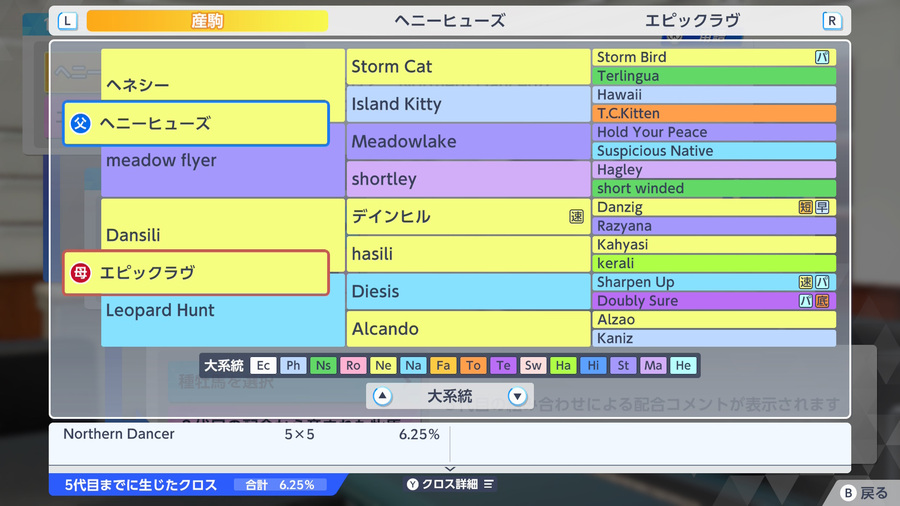The width and height of the screenshot is (900, 506).
Task: Select the Meadowlake pedigree cell
Action: click(x=468, y=142)
